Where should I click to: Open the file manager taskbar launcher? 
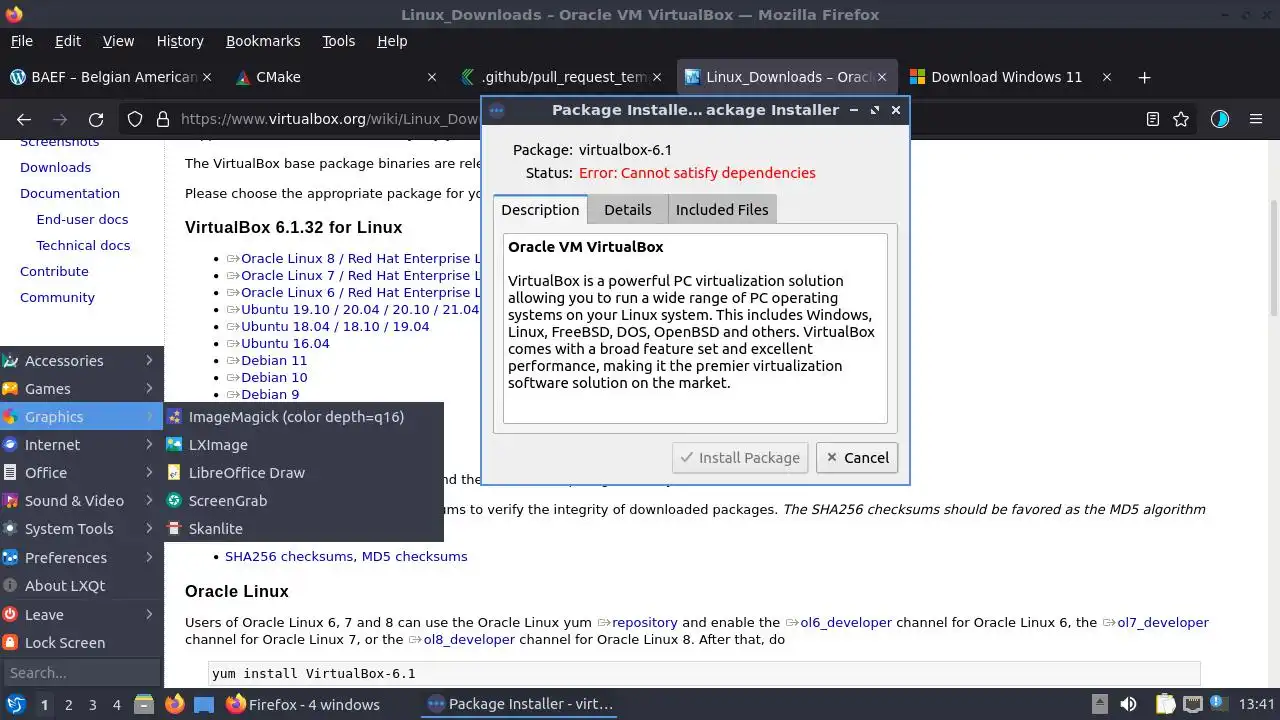[144, 704]
